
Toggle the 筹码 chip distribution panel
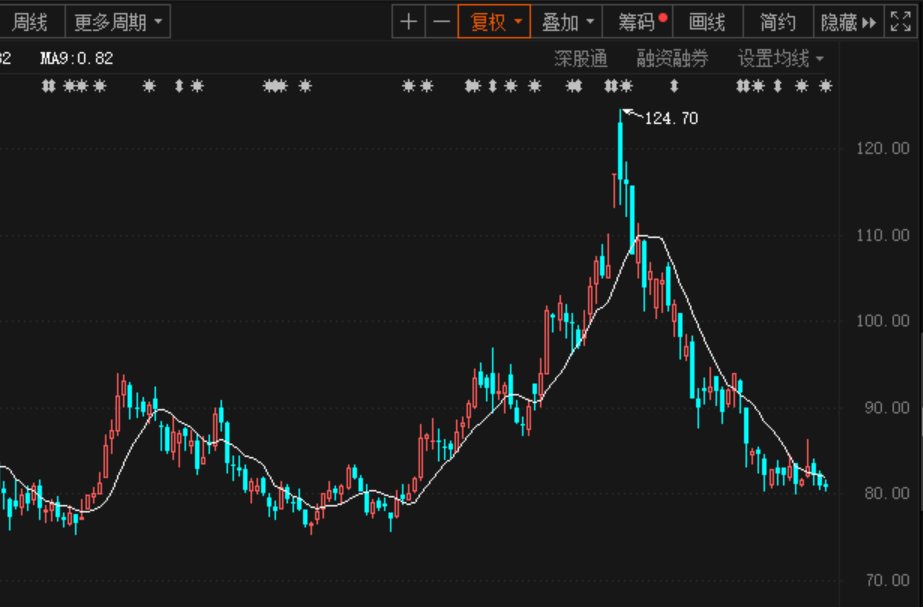[x=636, y=22]
